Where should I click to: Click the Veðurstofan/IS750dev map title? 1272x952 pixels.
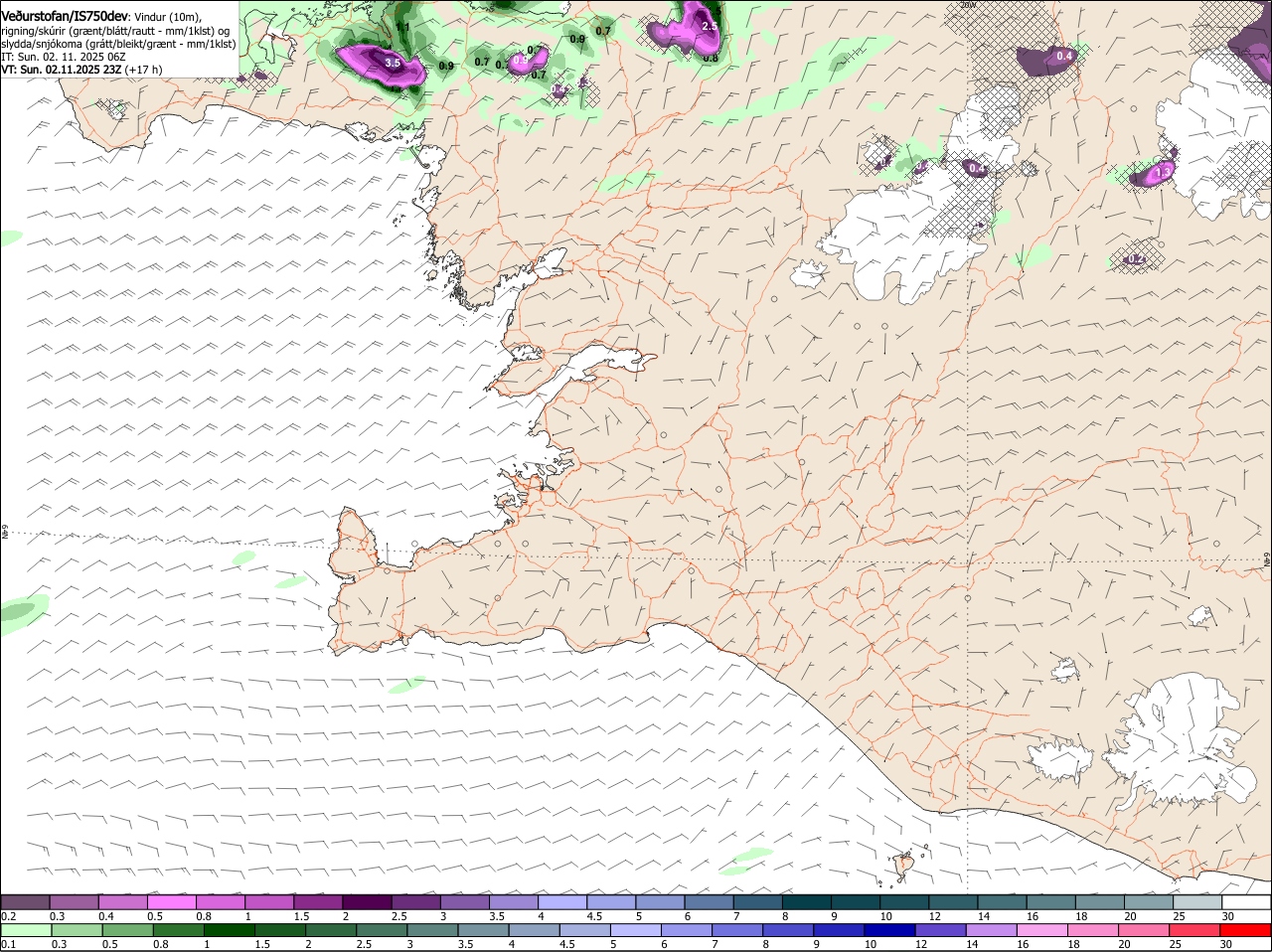(64, 17)
